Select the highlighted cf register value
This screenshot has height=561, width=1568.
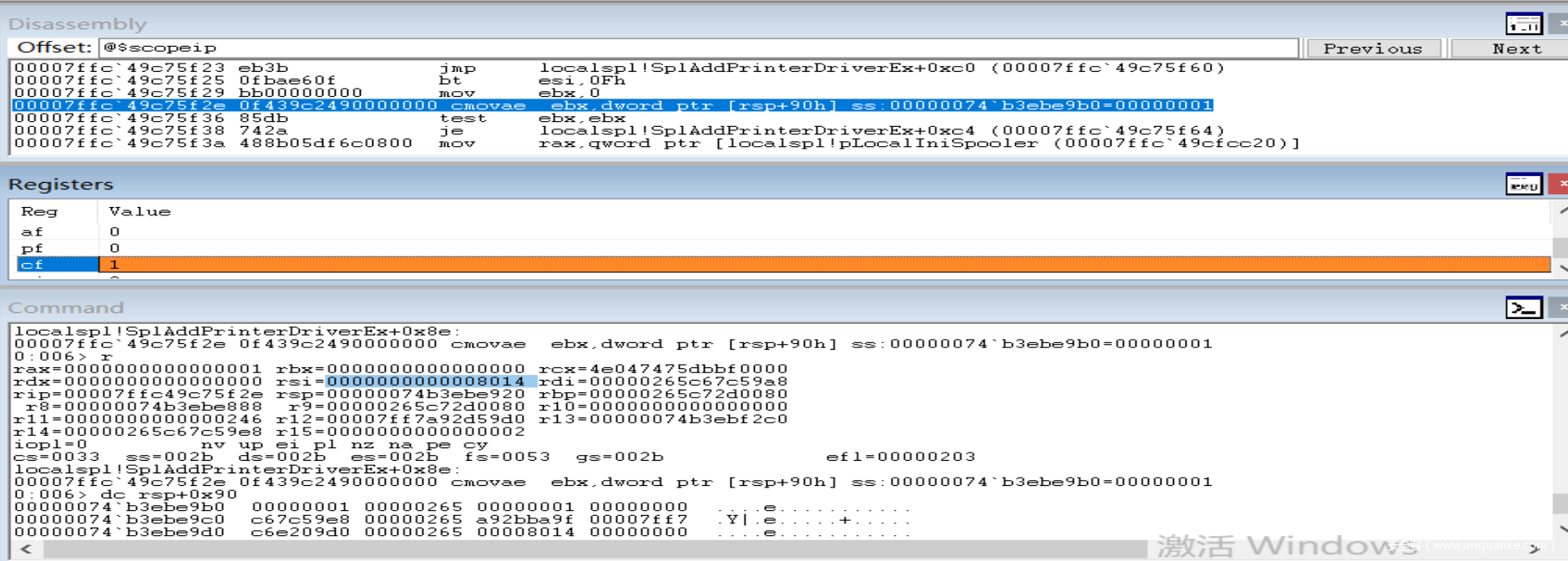pyautogui.click(x=825, y=265)
